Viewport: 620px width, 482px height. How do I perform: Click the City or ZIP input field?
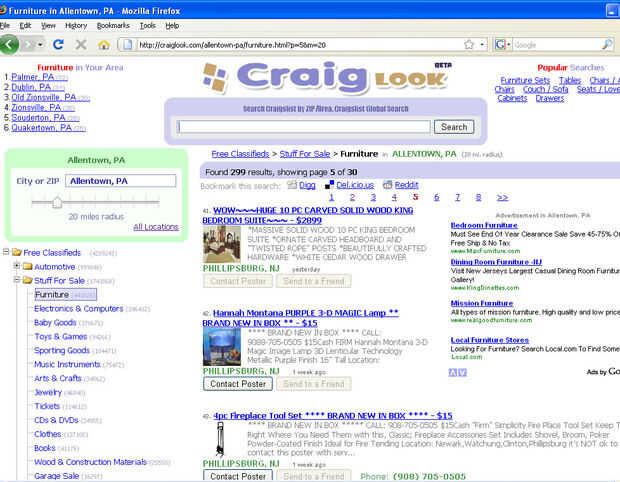[121, 181]
